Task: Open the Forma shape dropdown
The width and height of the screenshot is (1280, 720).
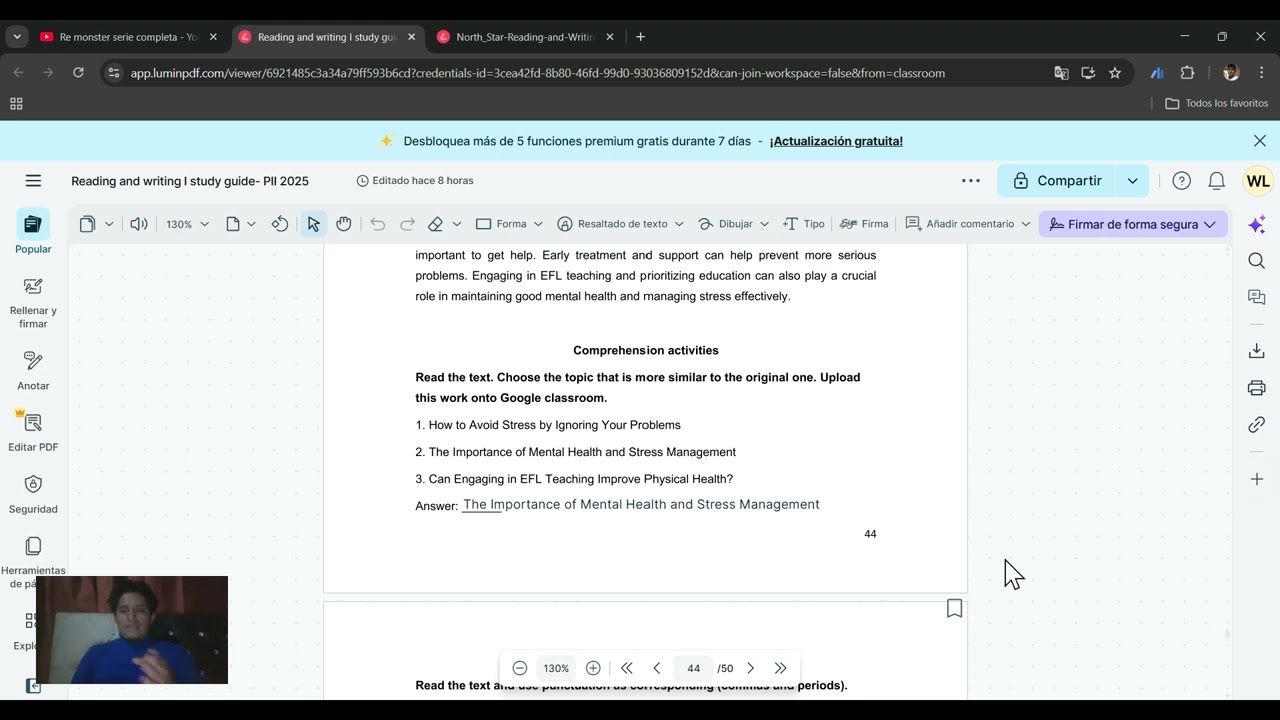Action: tap(510, 224)
